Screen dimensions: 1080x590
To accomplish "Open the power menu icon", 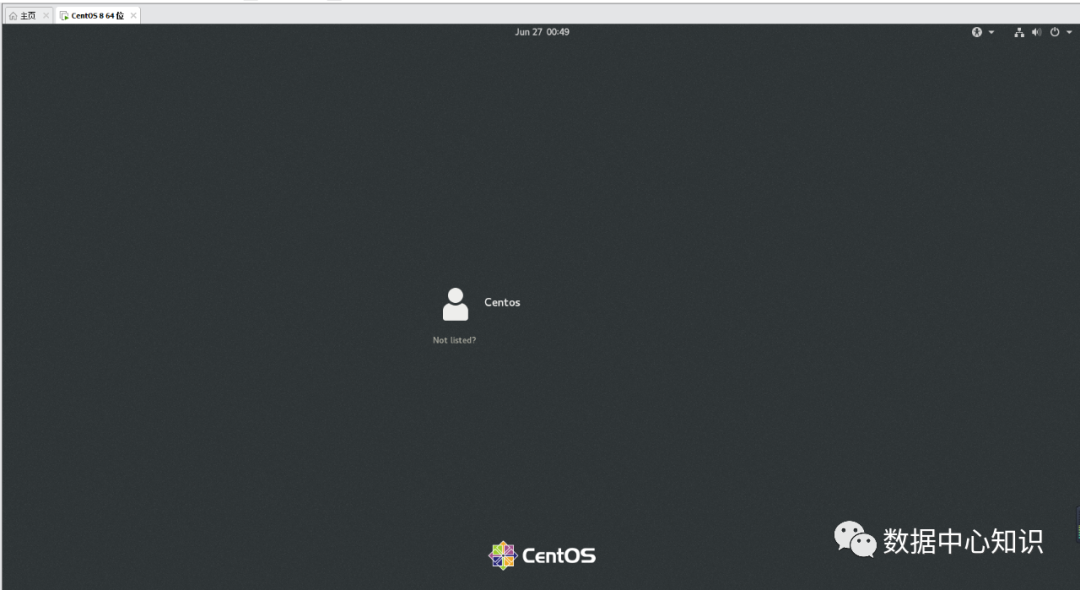I will pyautogui.click(x=1055, y=32).
